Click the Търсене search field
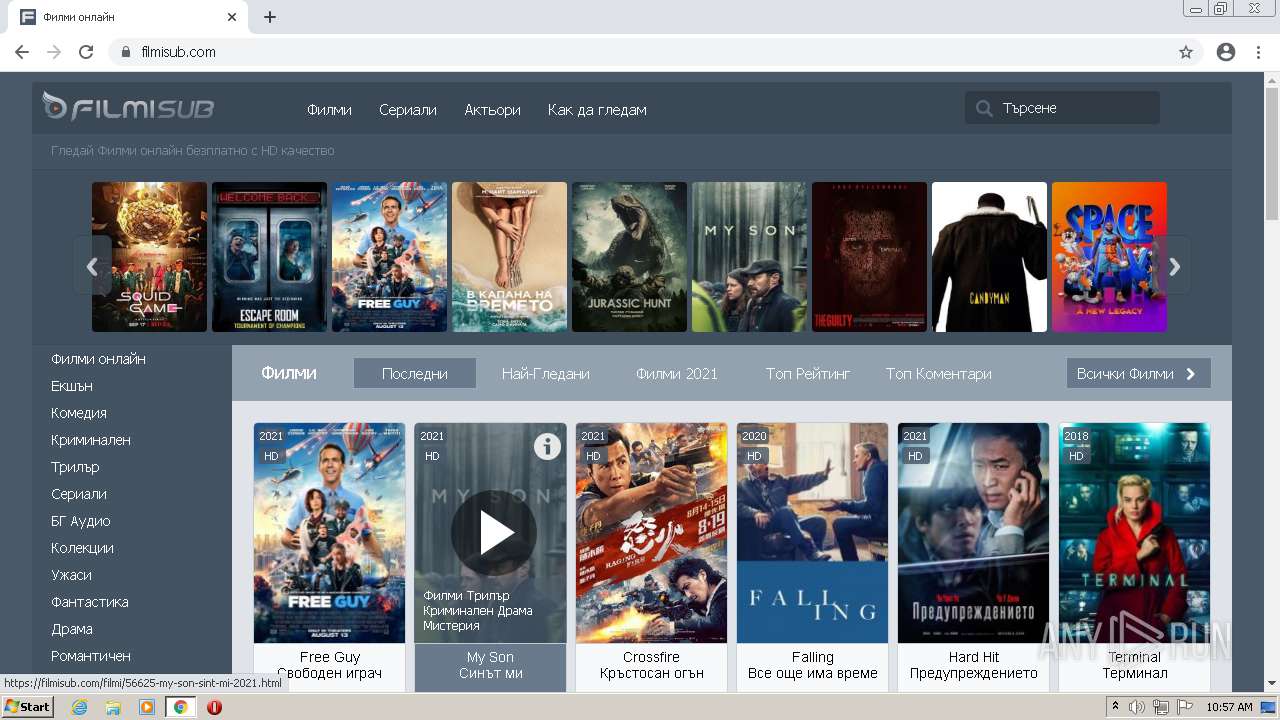This screenshot has height=720, width=1280. (1062, 108)
